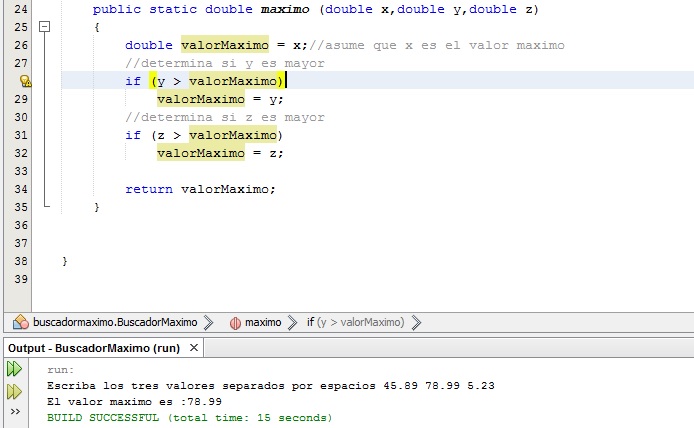Select the if (y > valorMaximo) breadcrumb
This screenshot has height=428, width=694.
pos(355,322)
